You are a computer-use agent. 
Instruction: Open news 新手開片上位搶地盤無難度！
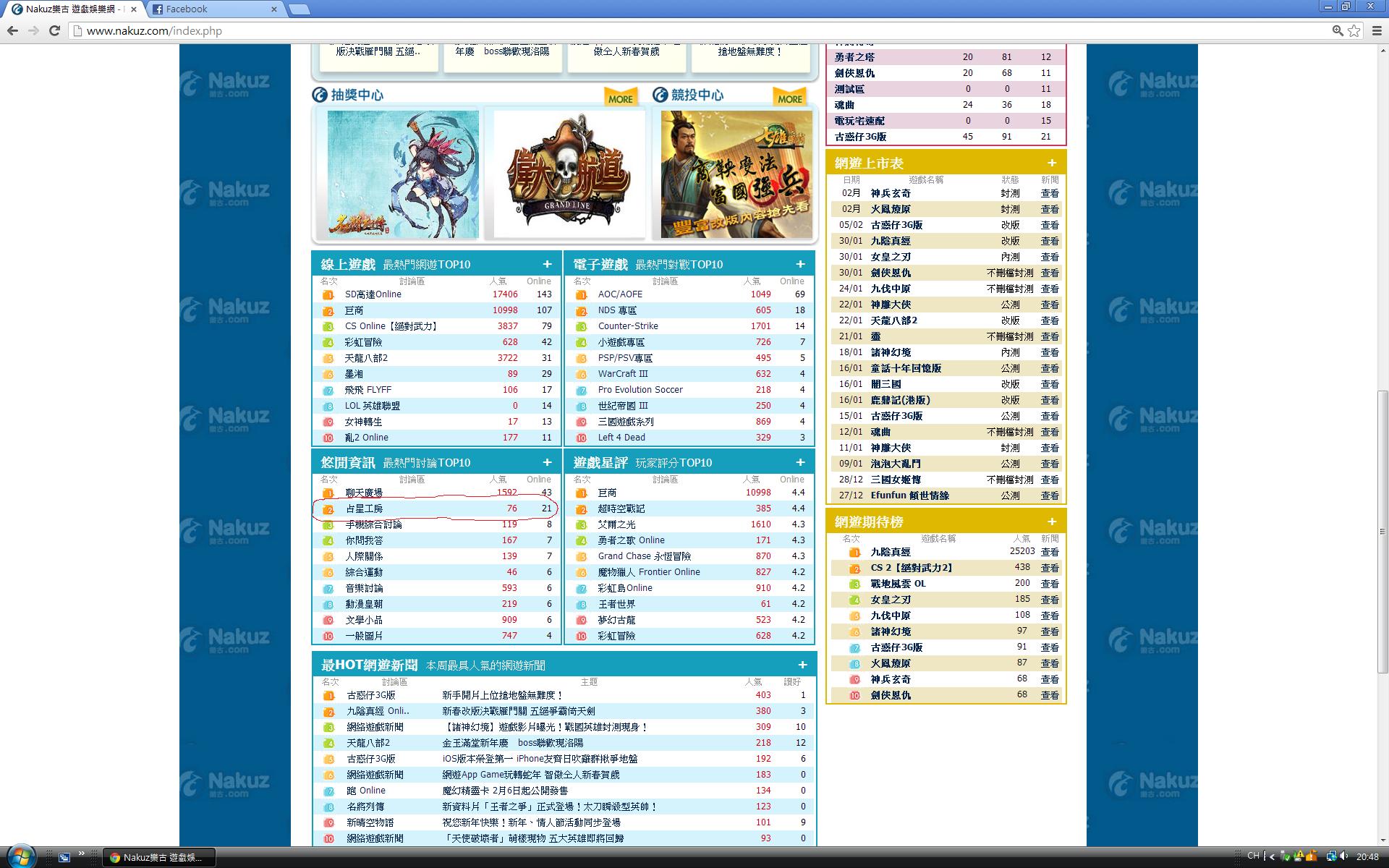click(502, 695)
